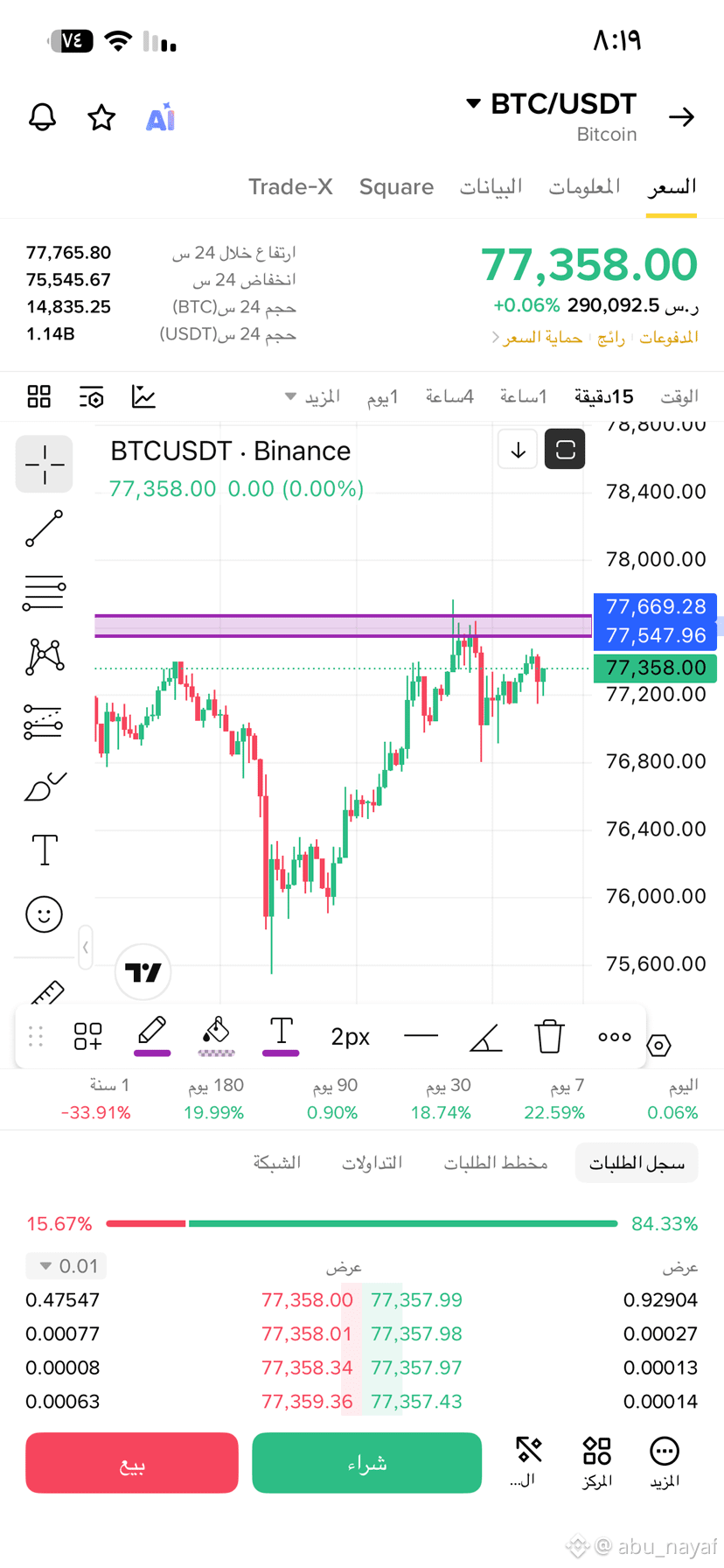Screen dimensions: 724x1568
Task: Switch to الشبكة tab
Action: 276,1163
